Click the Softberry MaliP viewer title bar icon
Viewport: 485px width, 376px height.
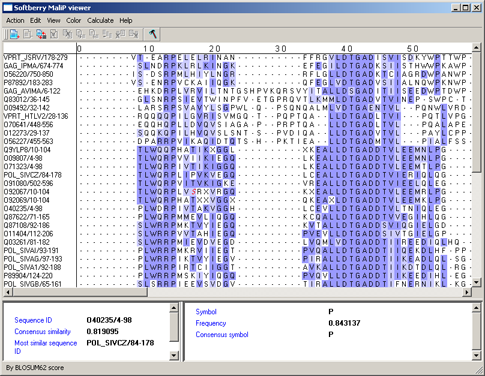pyautogui.click(x=8, y=8)
